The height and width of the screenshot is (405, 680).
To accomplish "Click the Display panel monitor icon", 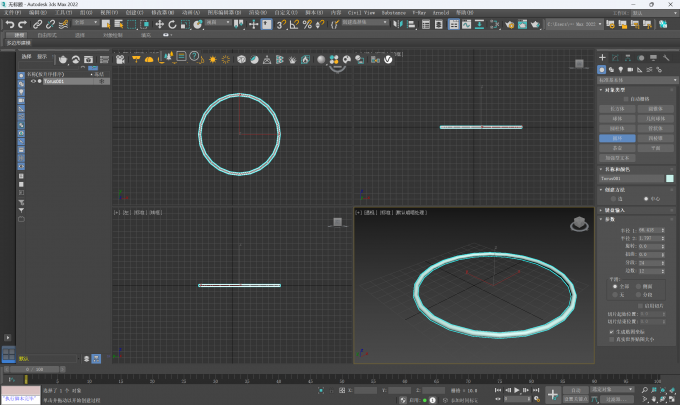I will (x=652, y=58).
